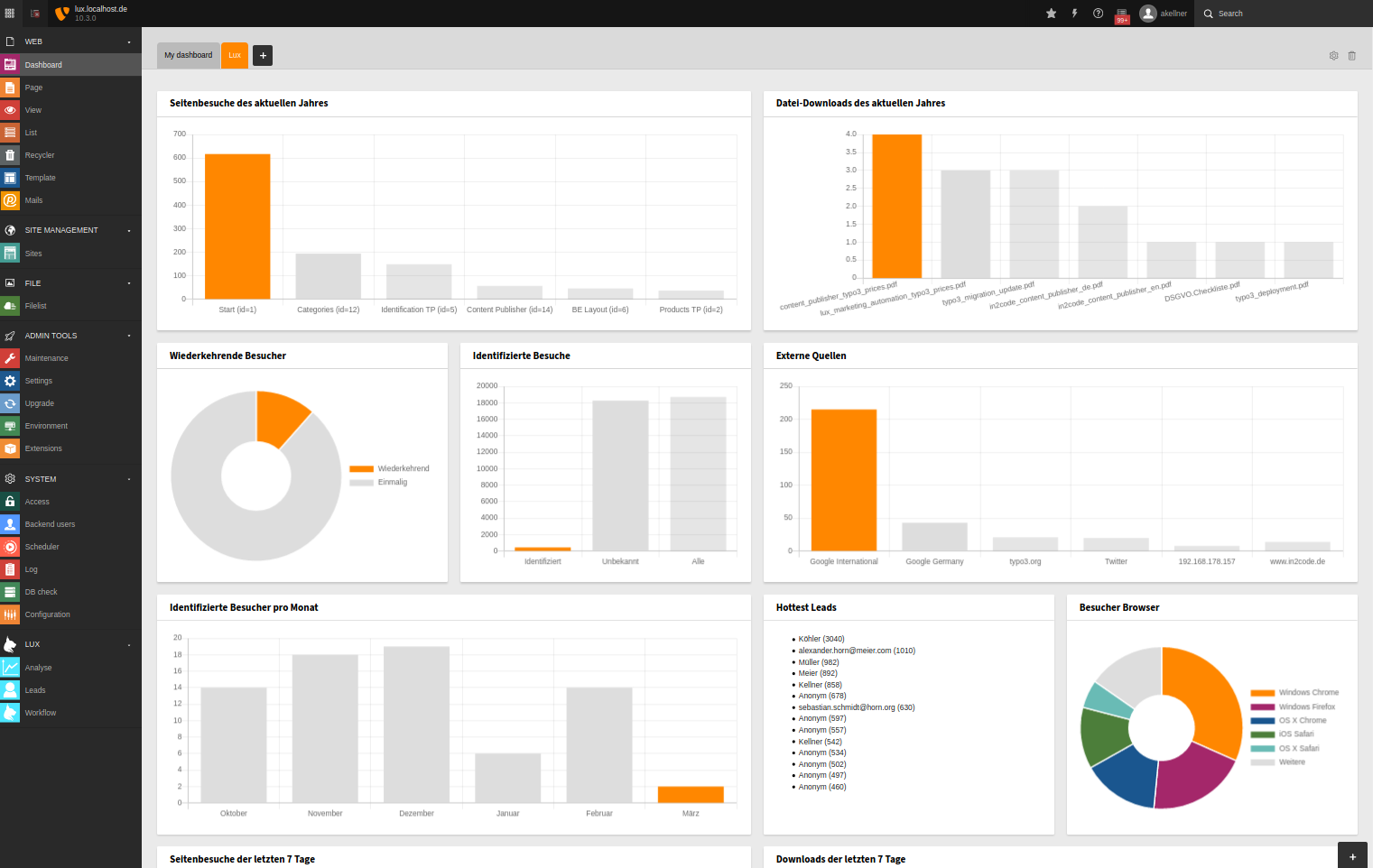Collapse the WEB module group
This screenshot has width=1373, height=868.
pos(70,42)
